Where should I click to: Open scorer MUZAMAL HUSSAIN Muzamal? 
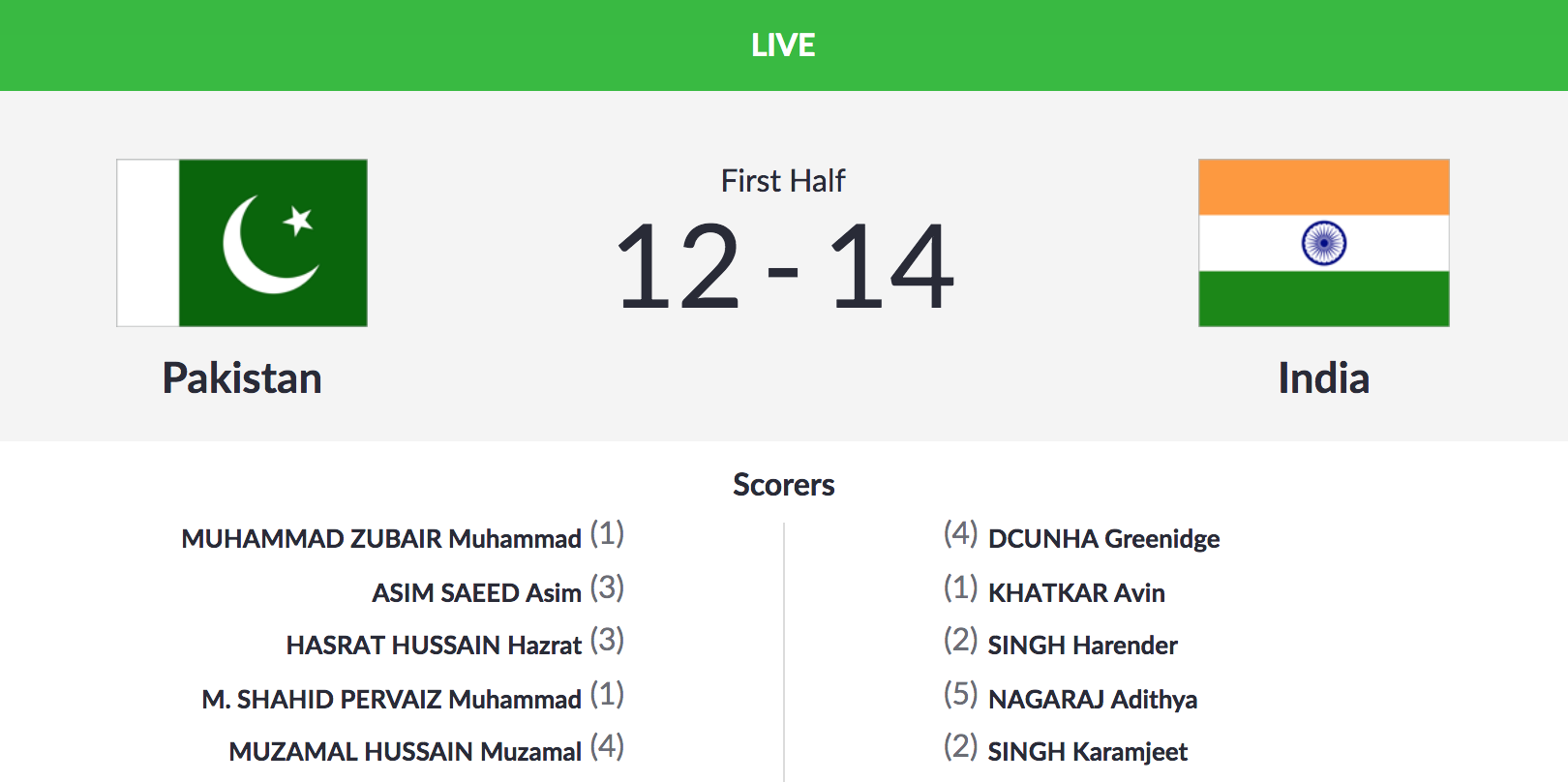point(405,752)
